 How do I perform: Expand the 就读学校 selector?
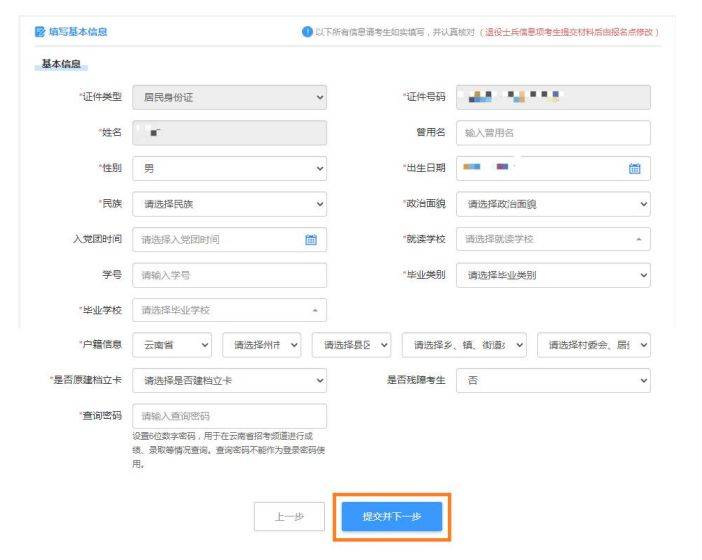pos(553,239)
